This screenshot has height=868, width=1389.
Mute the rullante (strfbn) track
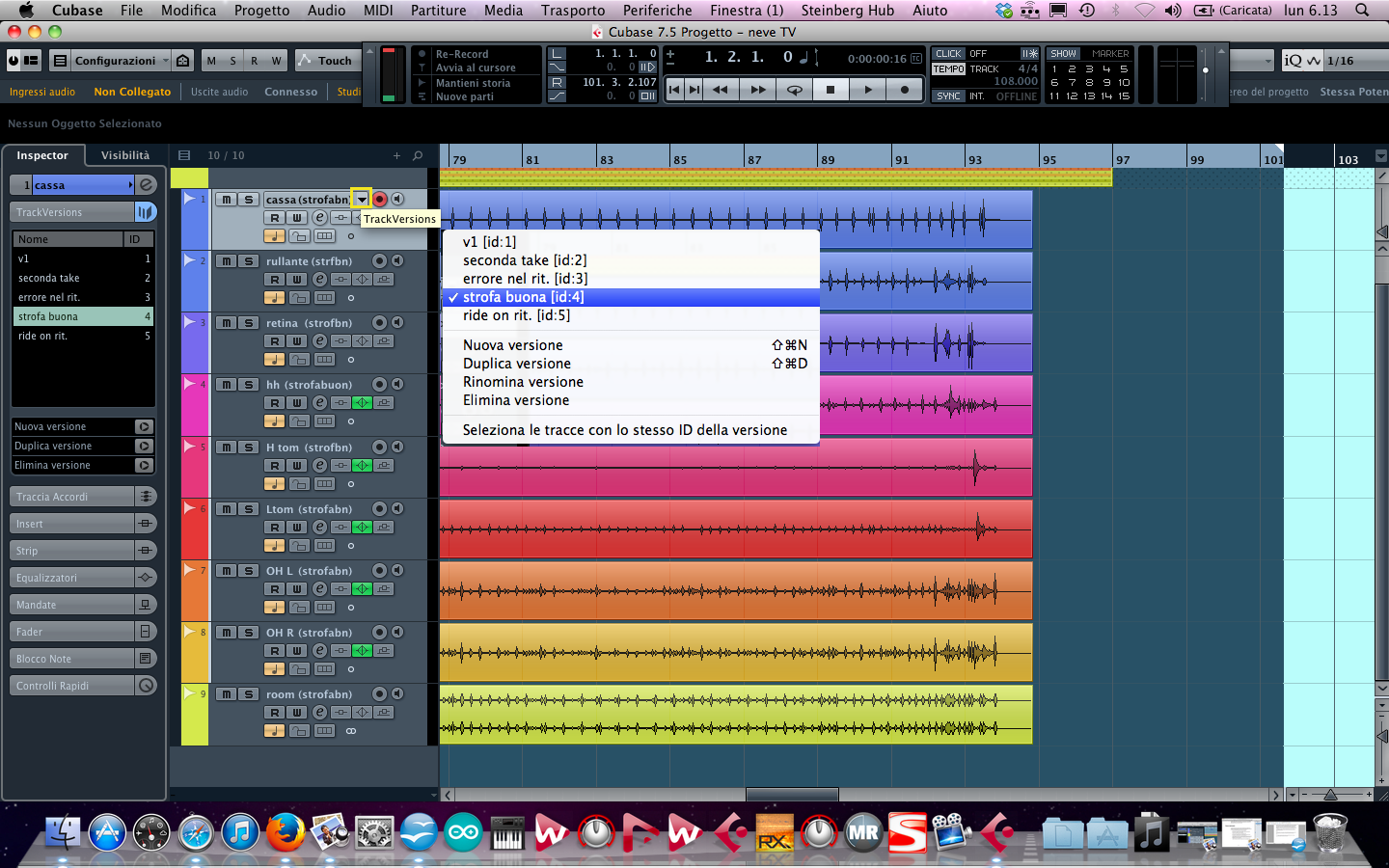(x=226, y=261)
